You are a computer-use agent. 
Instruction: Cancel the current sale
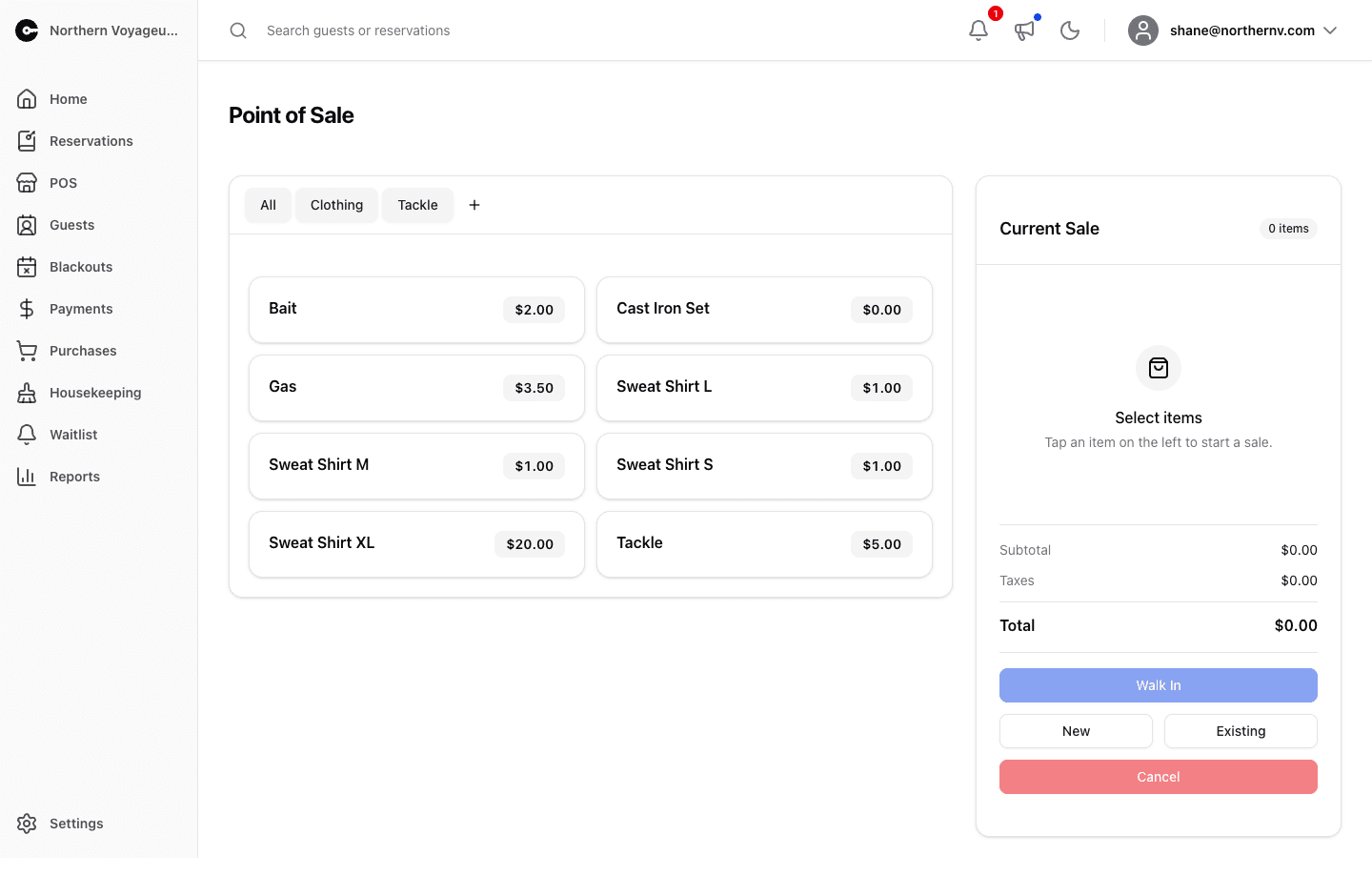click(1159, 777)
